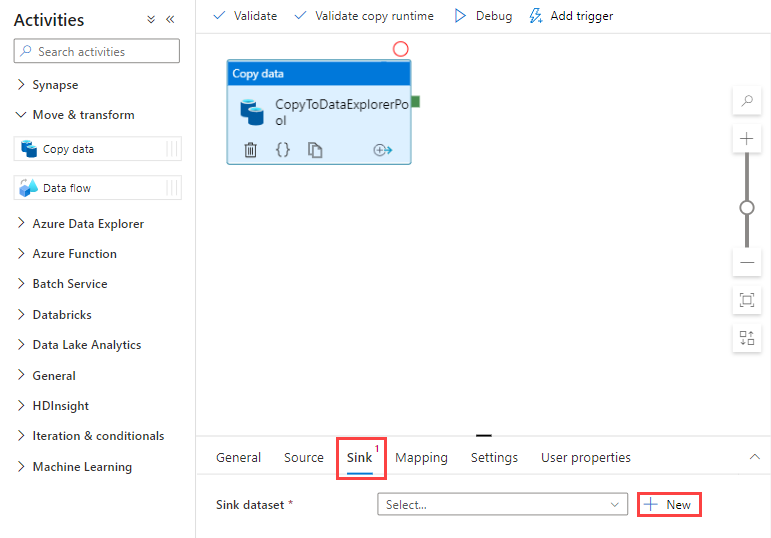Open the Mapping tab
The width and height of the screenshot is (771, 538).
coord(421,457)
